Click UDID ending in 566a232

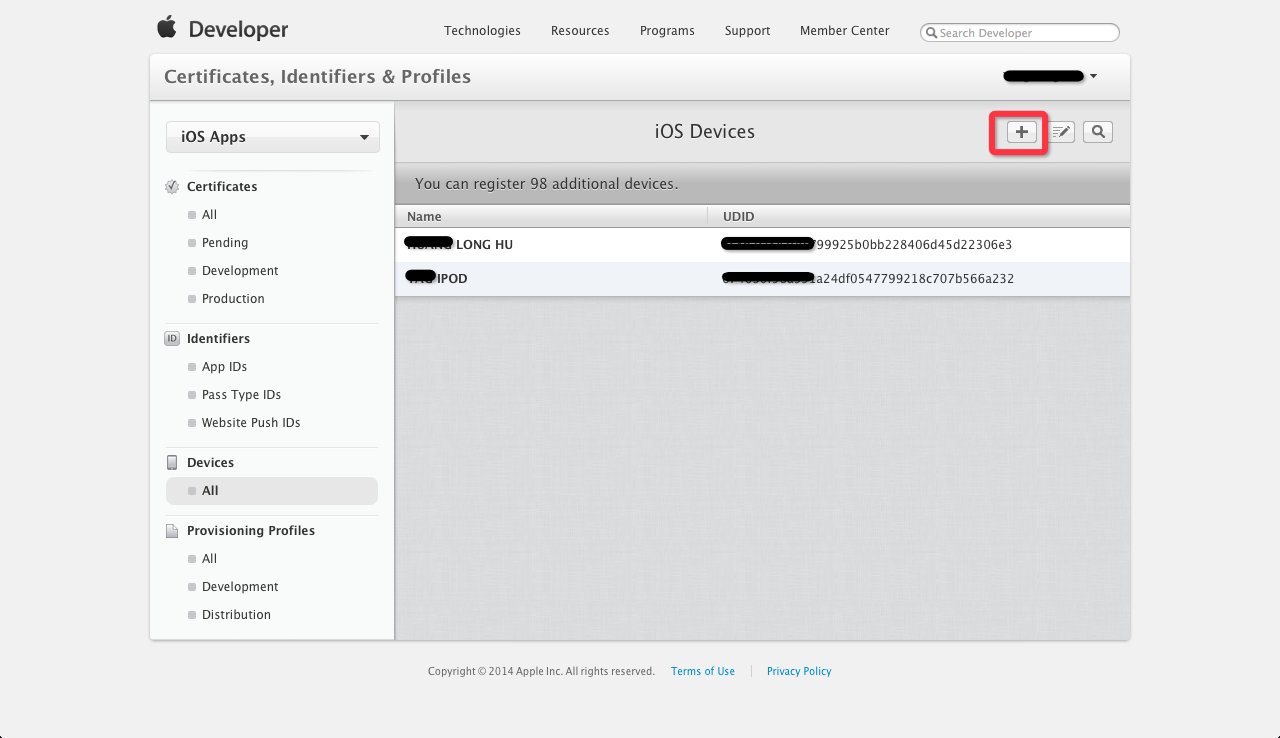(868, 279)
